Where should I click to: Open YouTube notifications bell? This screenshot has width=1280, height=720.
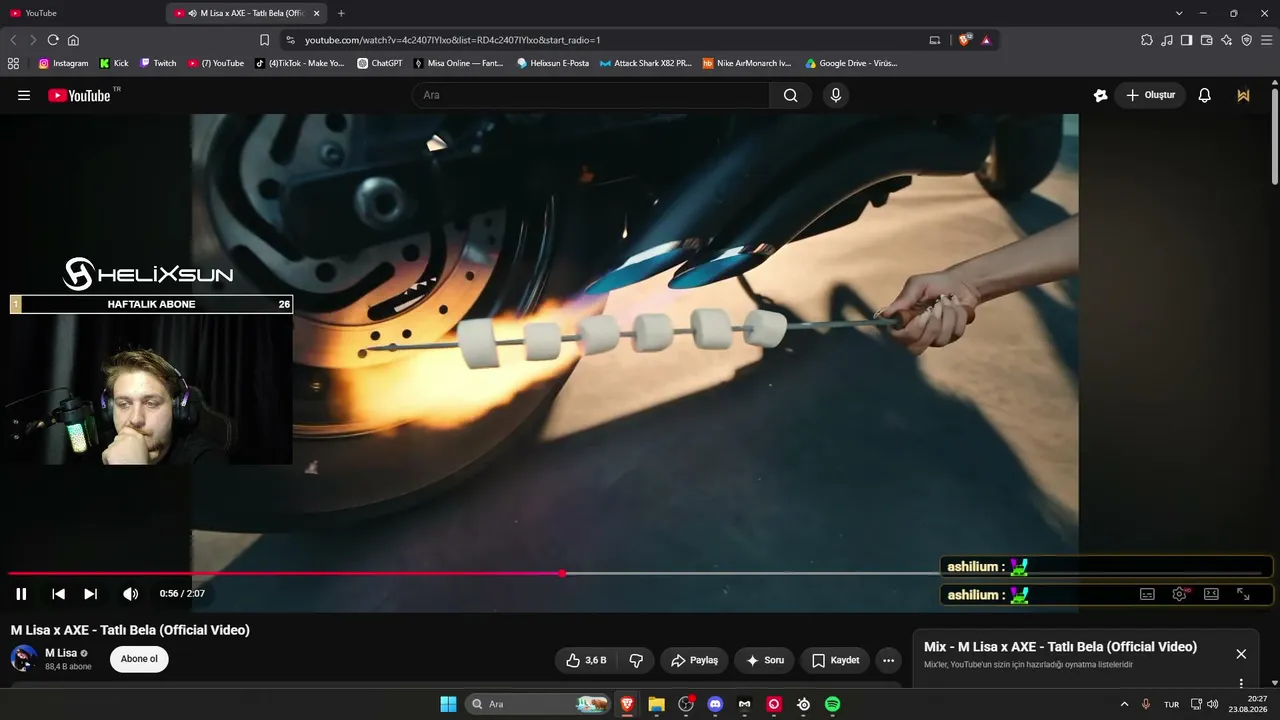(x=1205, y=95)
